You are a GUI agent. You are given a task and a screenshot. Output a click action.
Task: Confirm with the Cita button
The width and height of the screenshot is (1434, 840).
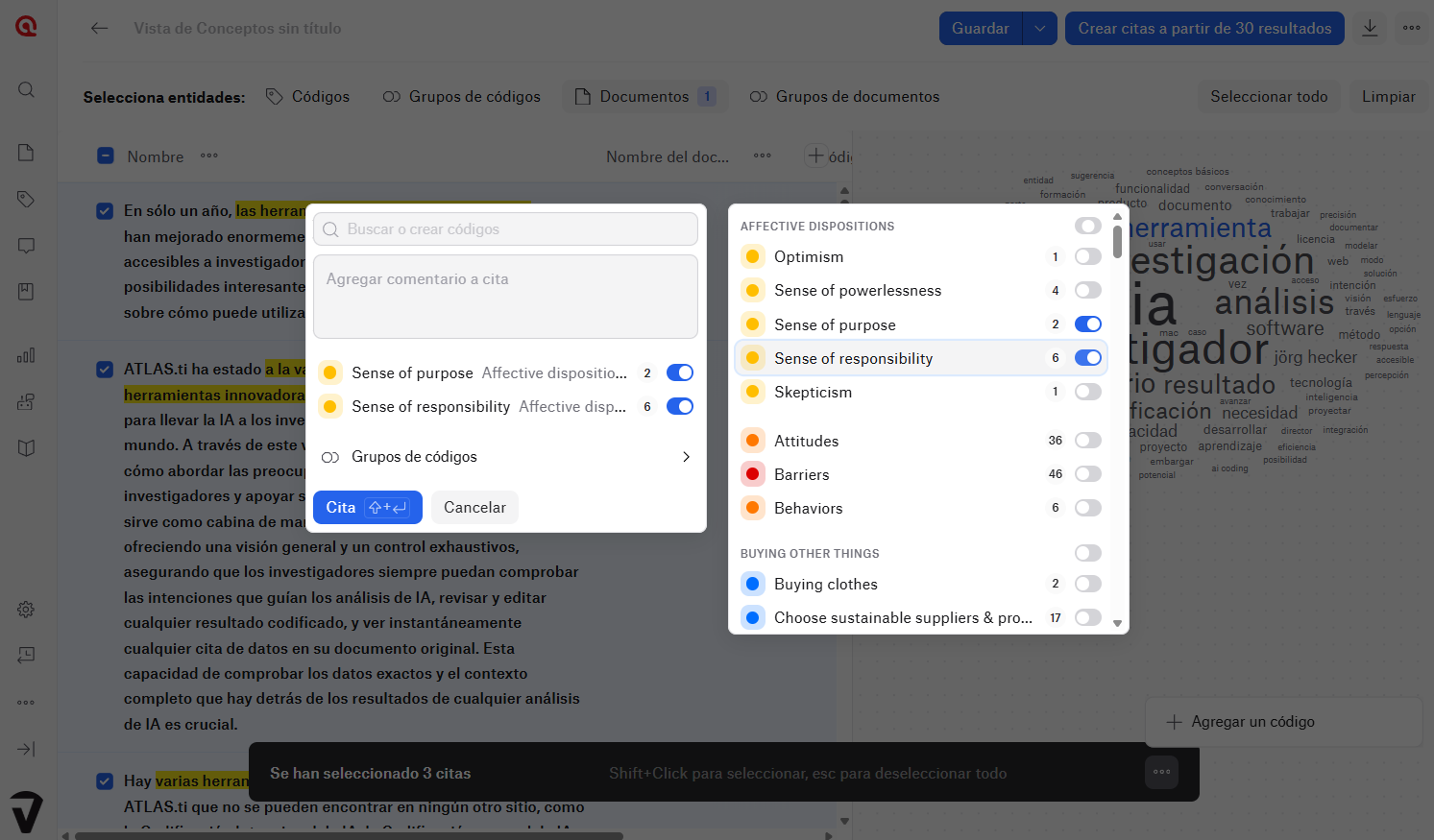pos(368,507)
